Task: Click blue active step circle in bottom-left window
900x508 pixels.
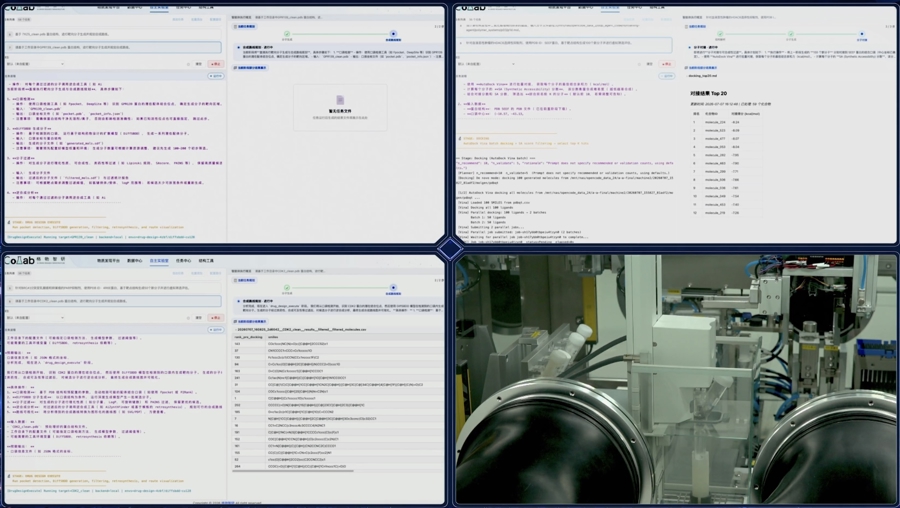Action: (x=393, y=288)
